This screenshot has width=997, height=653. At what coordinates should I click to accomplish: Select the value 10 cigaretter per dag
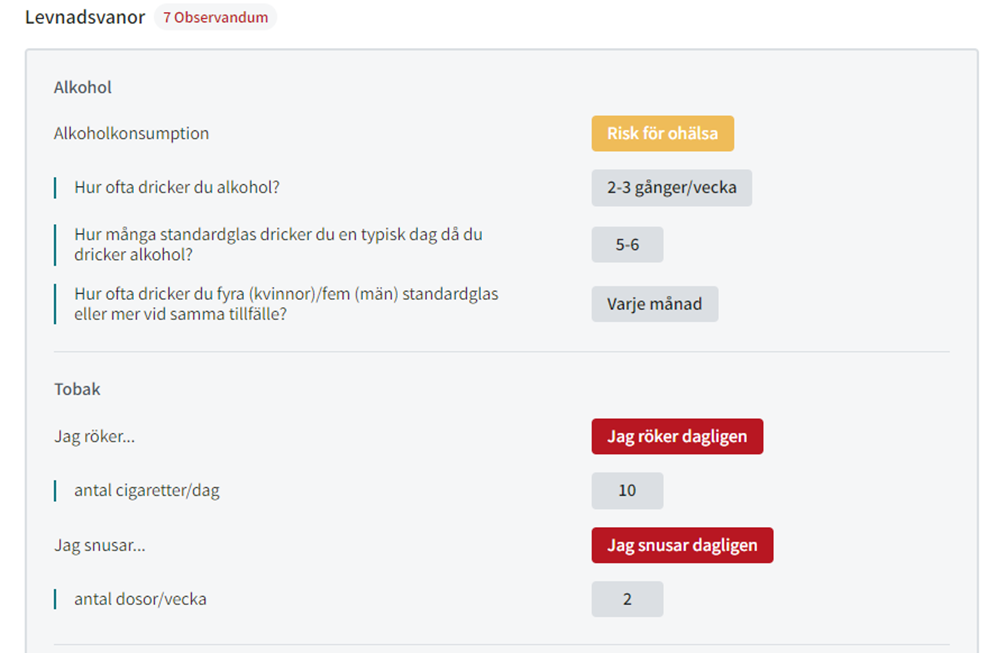(x=627, y=491)
